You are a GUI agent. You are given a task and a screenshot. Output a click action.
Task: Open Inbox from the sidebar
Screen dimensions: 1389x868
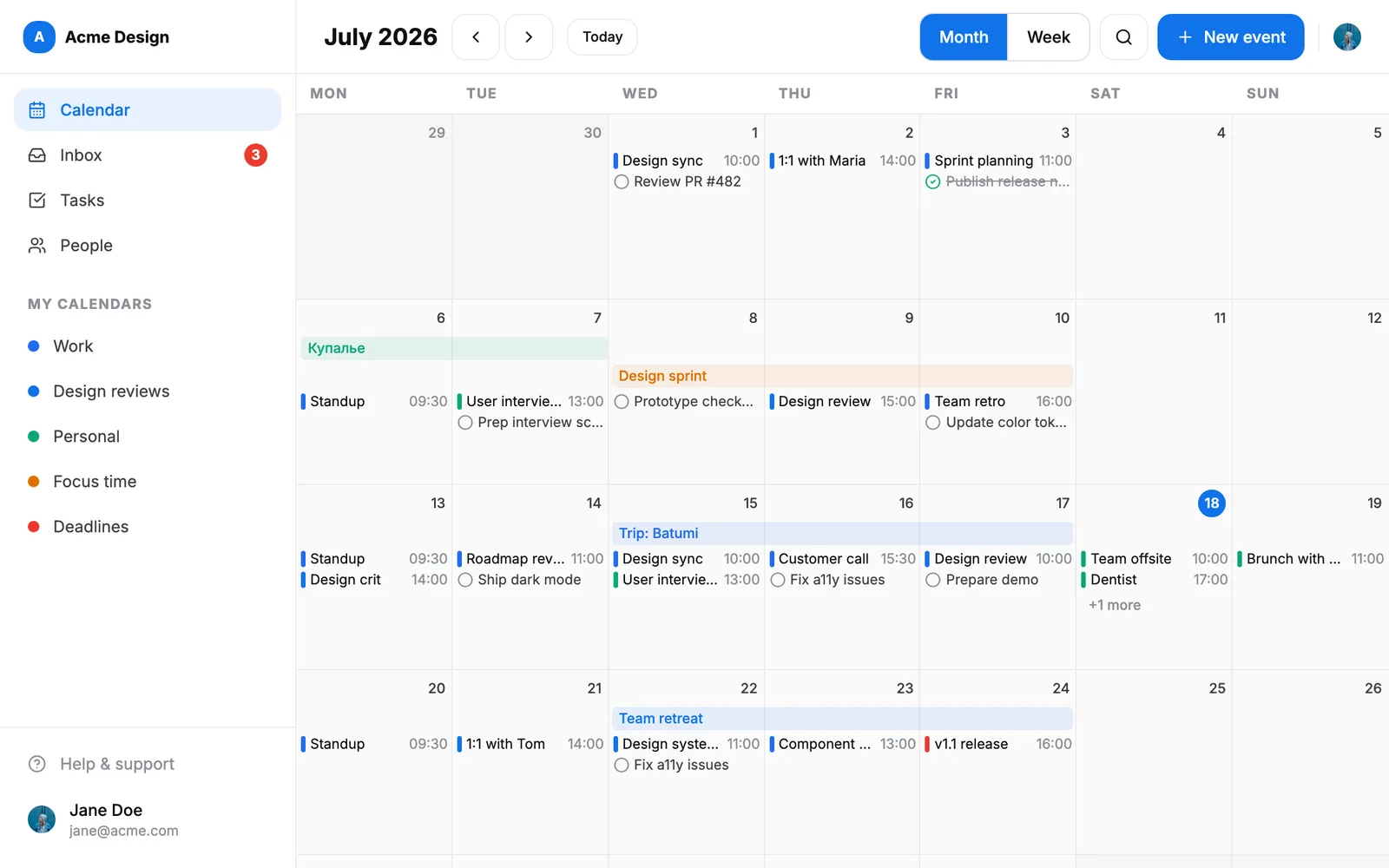pyautogui.click(x=148, y=155)
